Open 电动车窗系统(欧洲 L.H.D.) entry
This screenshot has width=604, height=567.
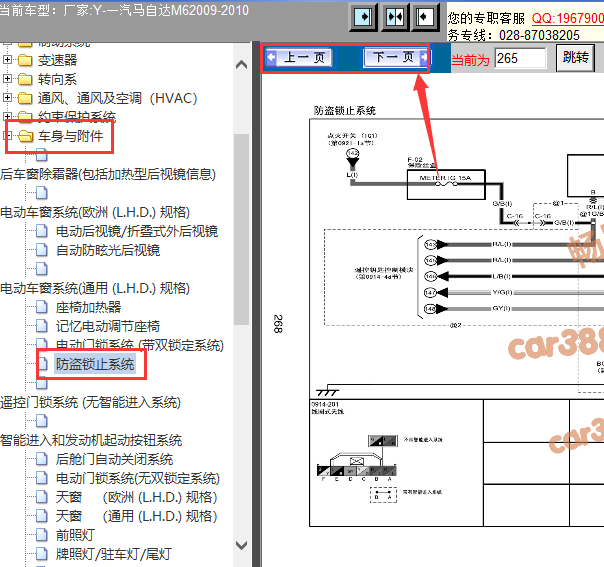[x=95, y=212]
